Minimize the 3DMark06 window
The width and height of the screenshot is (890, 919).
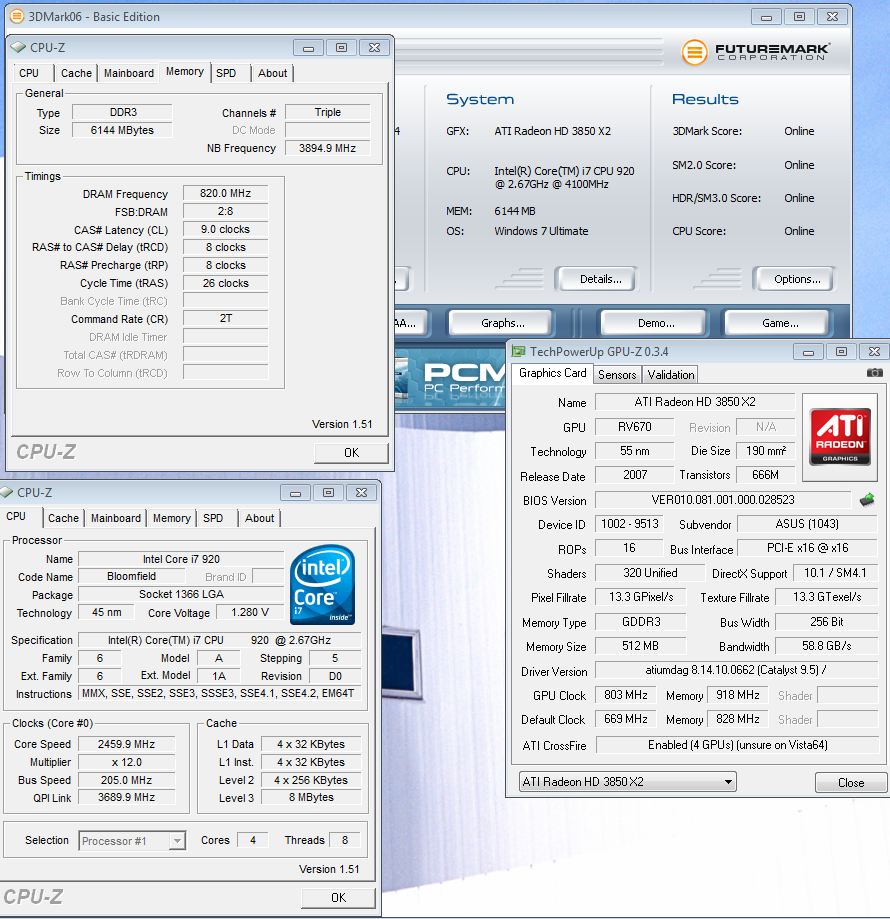(x=766, y=17)
